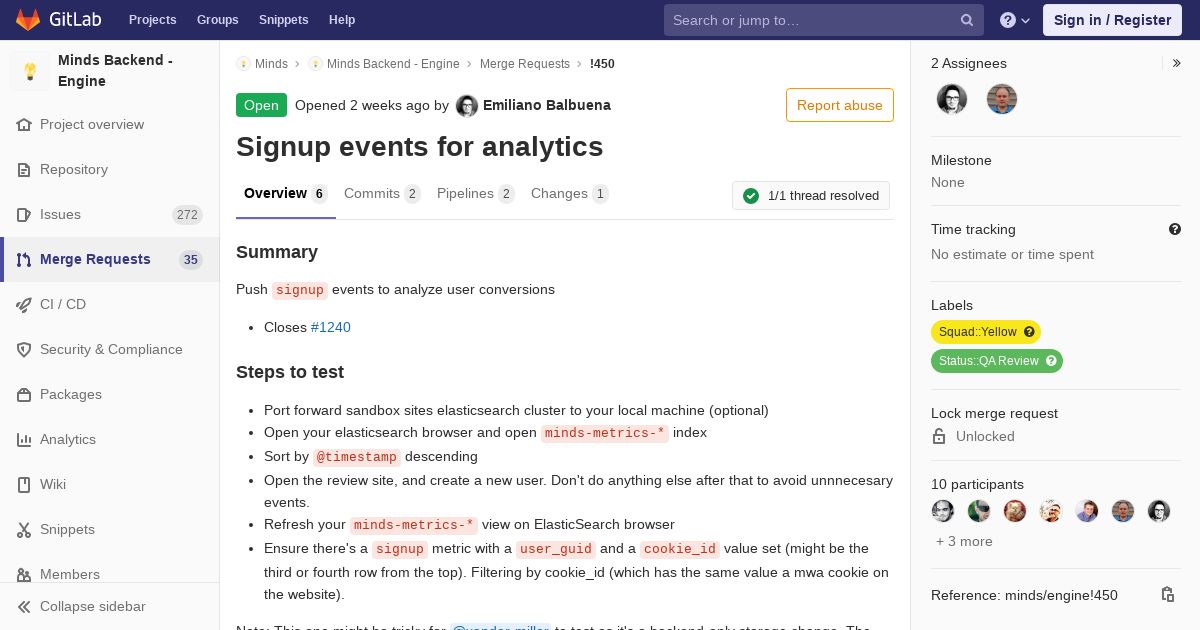The image size is (1200, 630).
Task: Switch to the Changes tab
Action: (570, 194)
